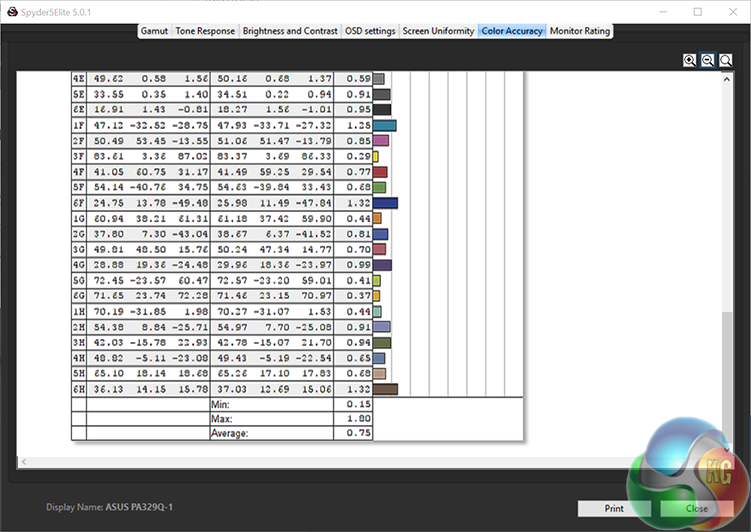Click the Average value 0.75
Screen dimensions: 751x532
click(359, 433)
